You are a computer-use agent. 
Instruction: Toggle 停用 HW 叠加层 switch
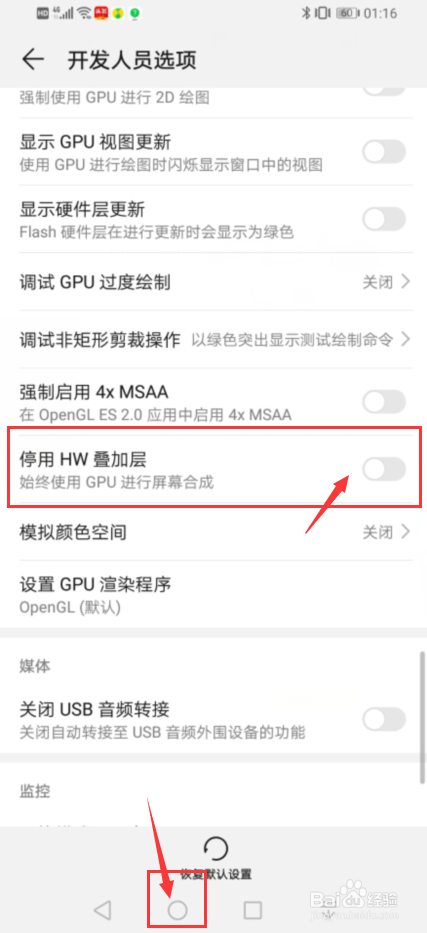tap(384, 469)
